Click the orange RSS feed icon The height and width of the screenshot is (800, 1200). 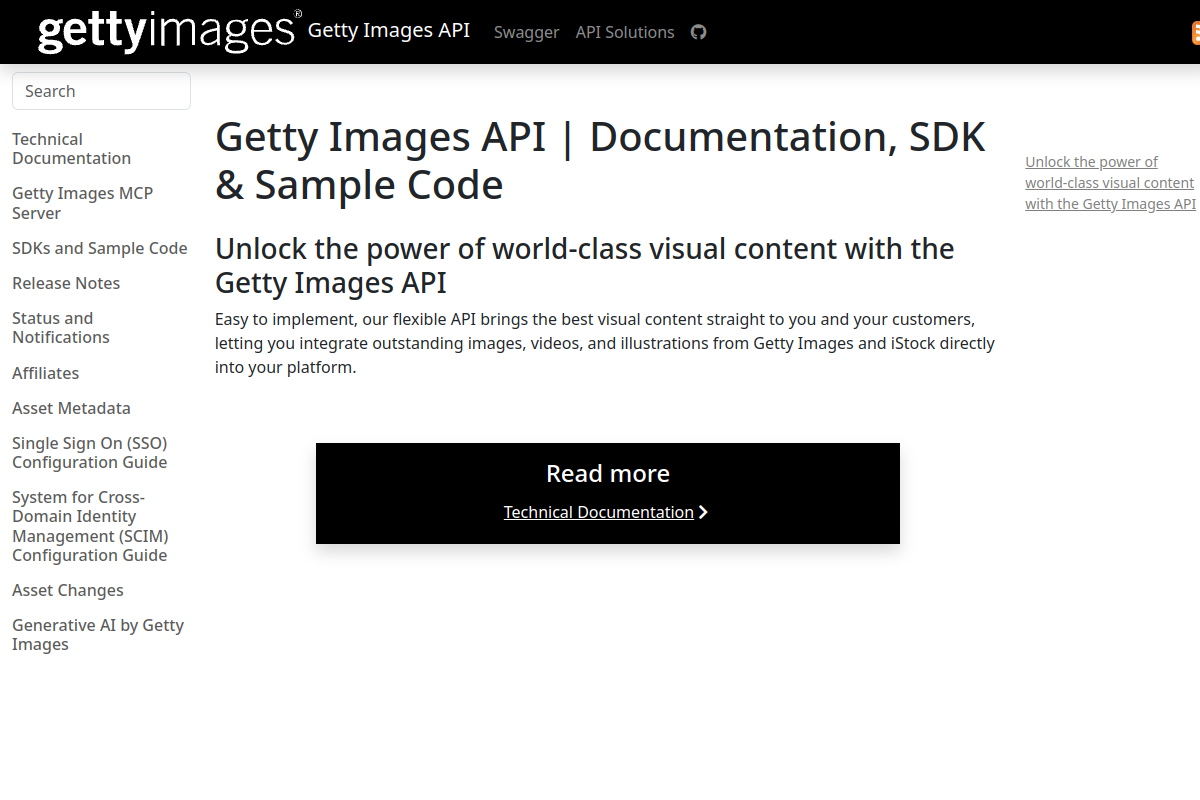pyautogui.click(x=1195, y=32)
